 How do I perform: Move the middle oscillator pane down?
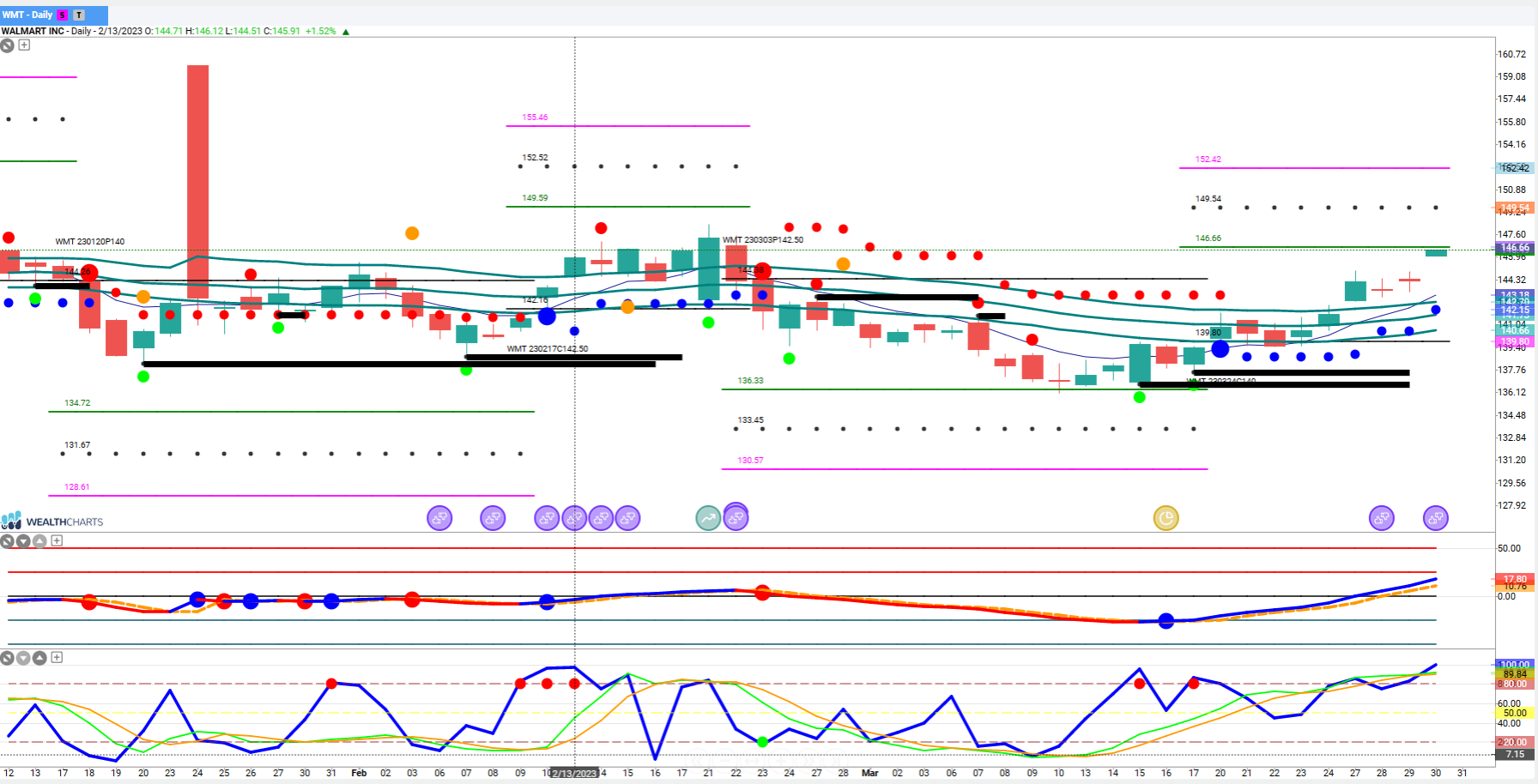tap(23, 540)
